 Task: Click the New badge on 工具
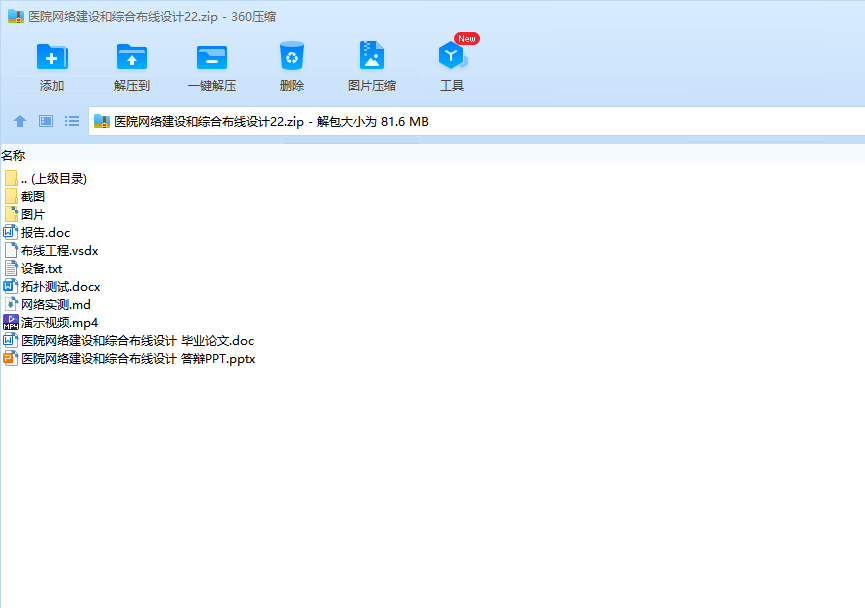pyautogui.click(x=467, y=39)
